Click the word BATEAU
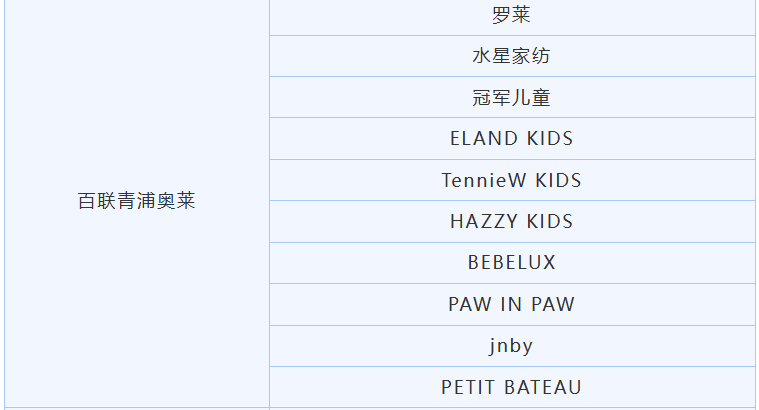Image resolution: width=759 pixels, height=410 pixels. (x=543, y=387)
